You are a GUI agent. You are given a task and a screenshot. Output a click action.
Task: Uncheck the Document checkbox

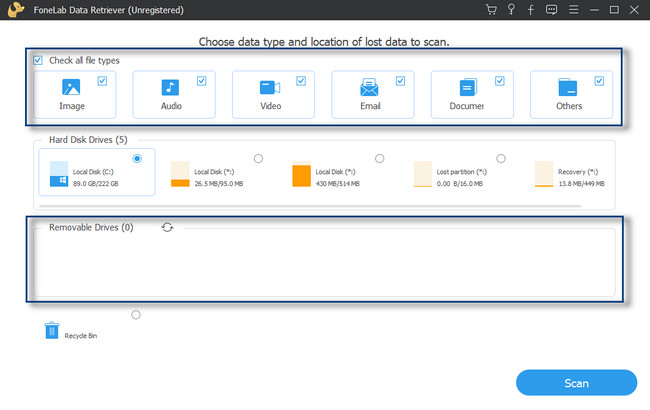(x=500, y=81)
